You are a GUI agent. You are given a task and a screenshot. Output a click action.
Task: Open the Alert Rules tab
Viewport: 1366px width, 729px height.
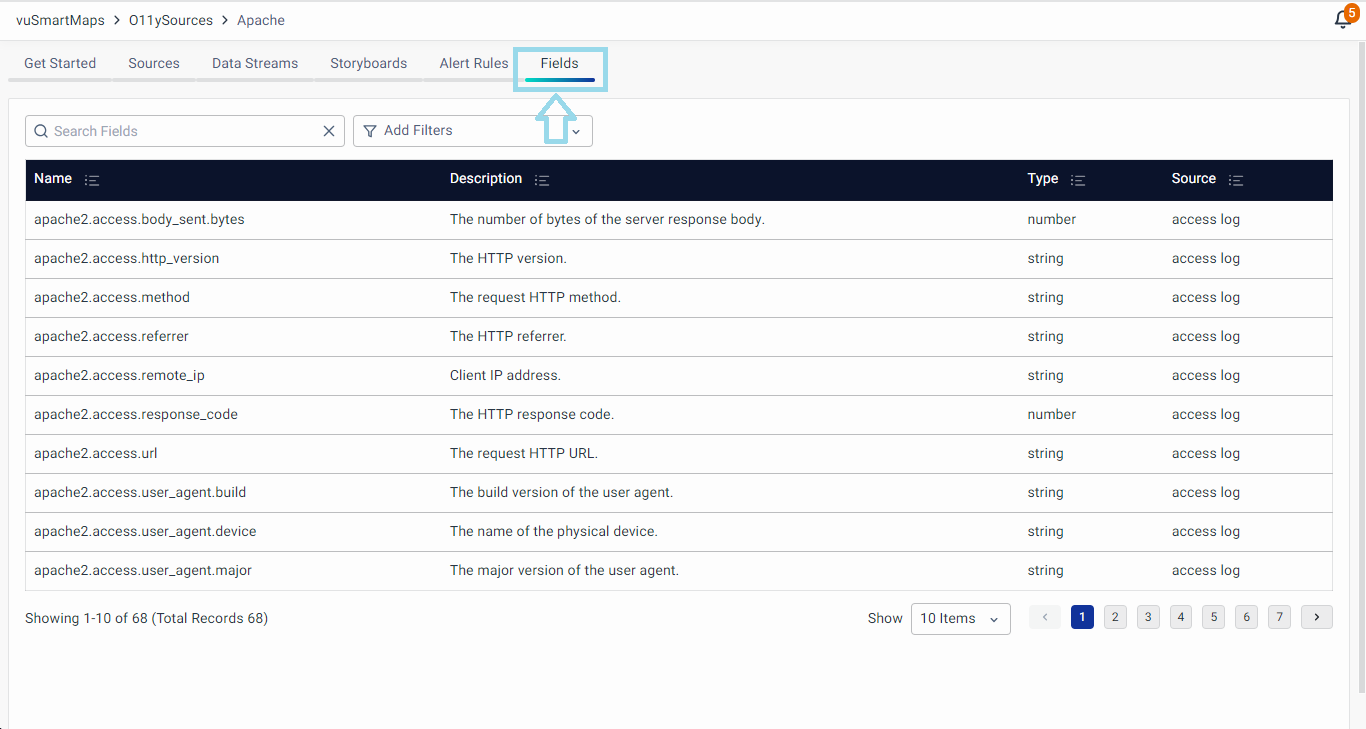point(474,63)
